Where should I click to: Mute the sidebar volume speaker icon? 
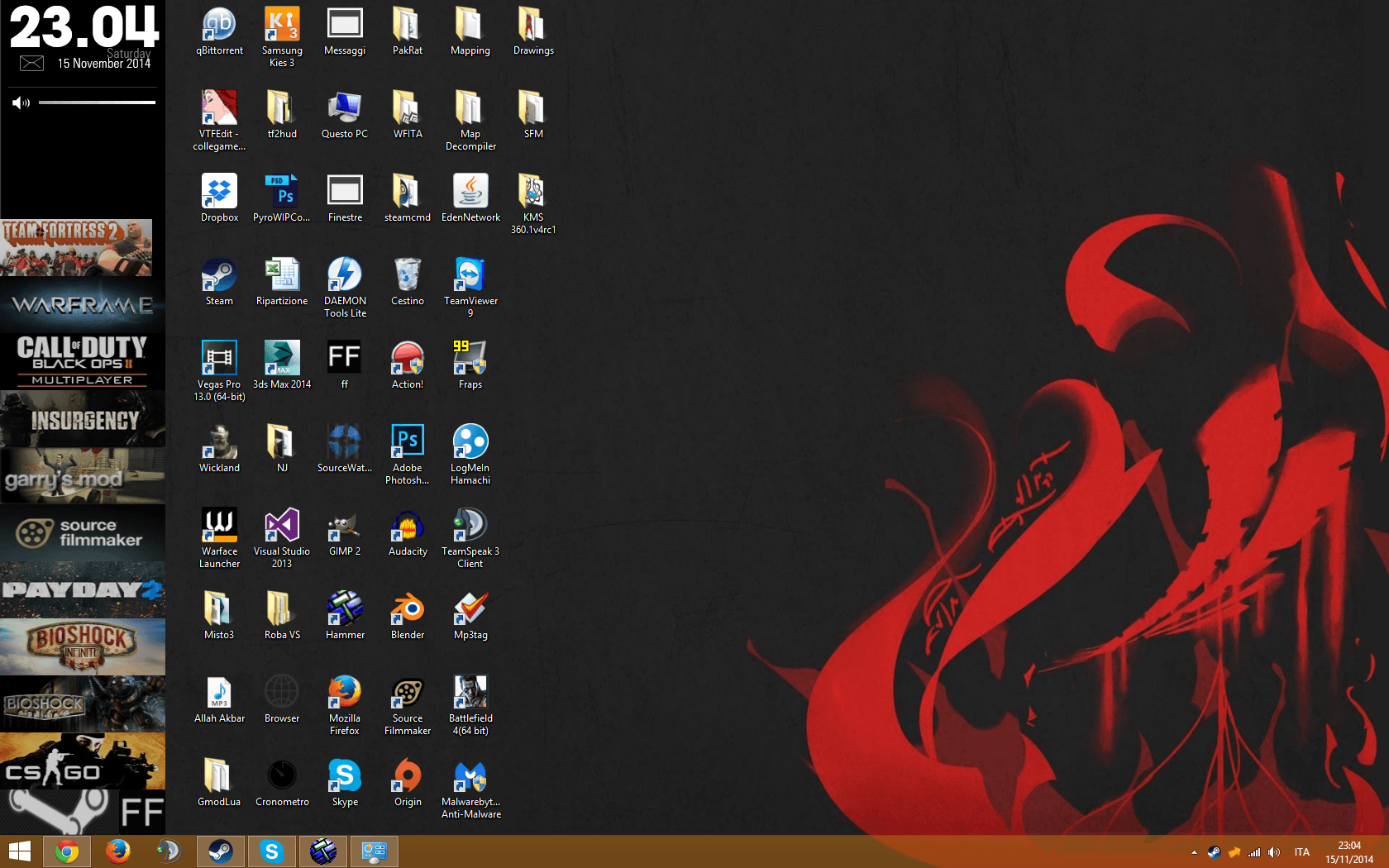[21, 103]
